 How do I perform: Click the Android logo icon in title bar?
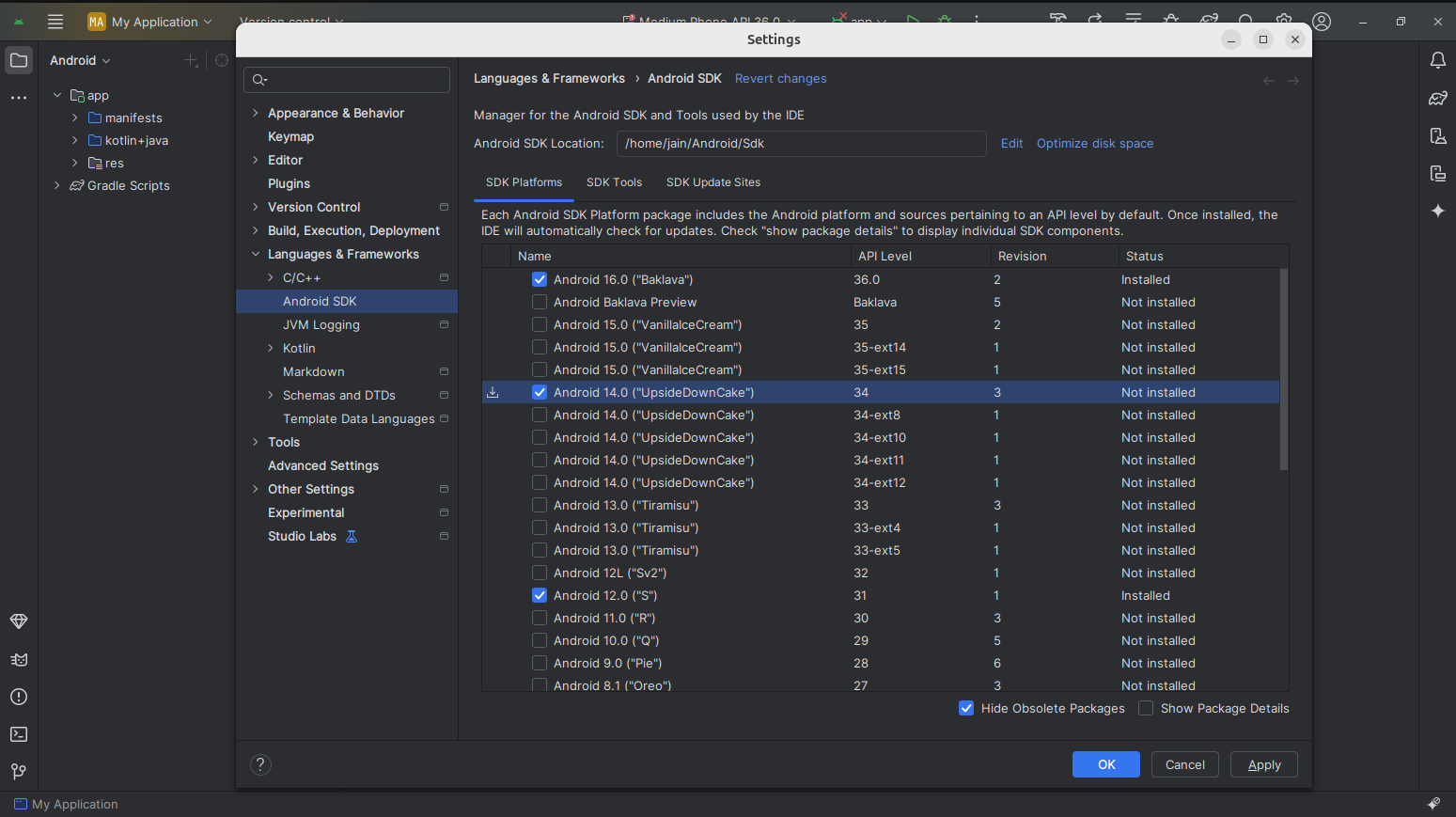pyautogui.click(x=19, y=22)
